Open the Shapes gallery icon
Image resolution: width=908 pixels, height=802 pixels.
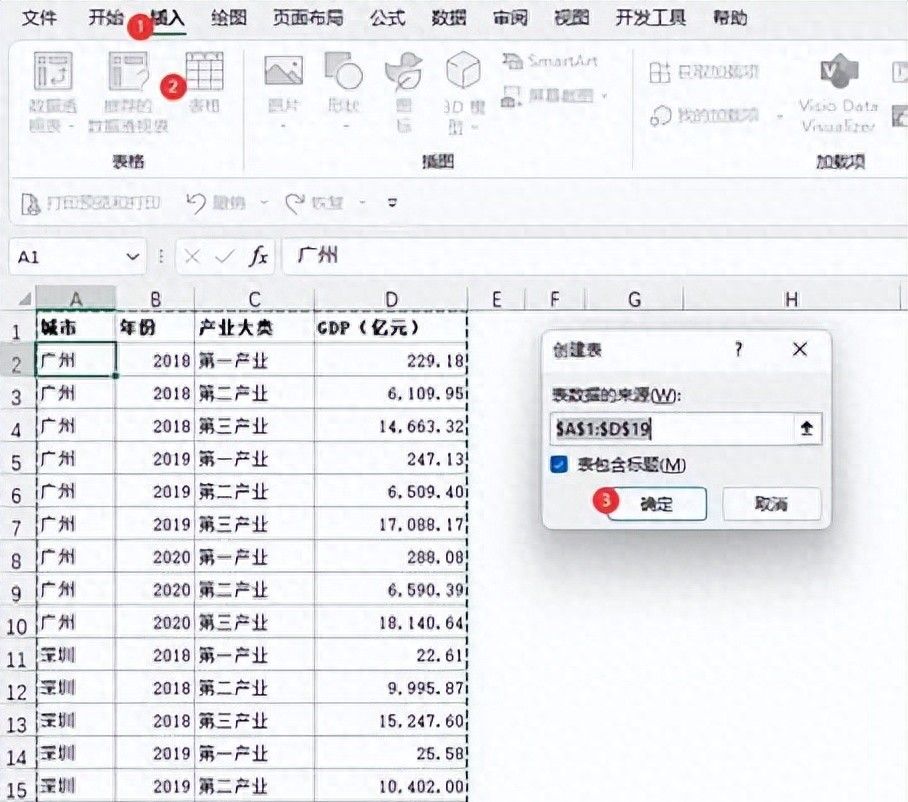tap(343, 72)
